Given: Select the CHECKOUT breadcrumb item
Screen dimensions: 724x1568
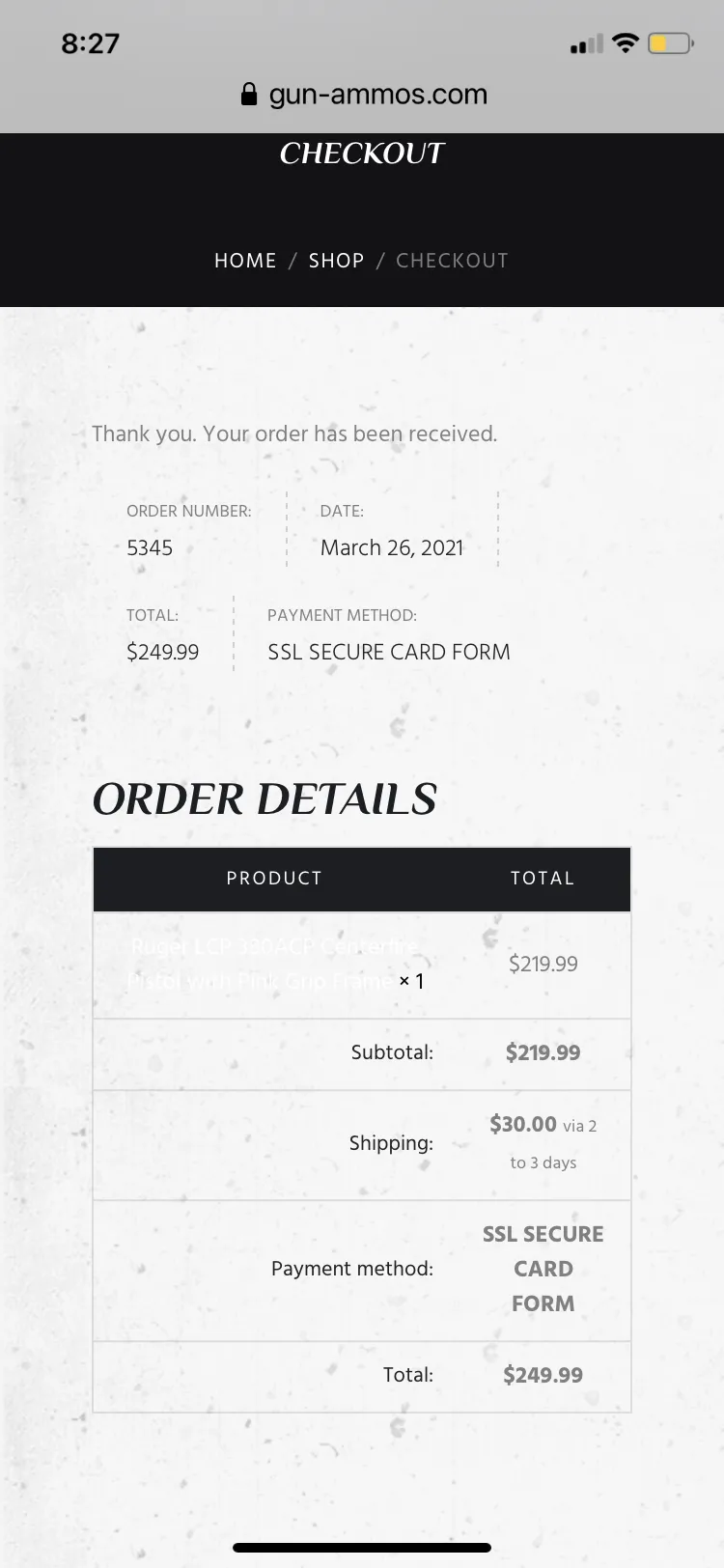Looking at the screenshot, I should [452, 261].
